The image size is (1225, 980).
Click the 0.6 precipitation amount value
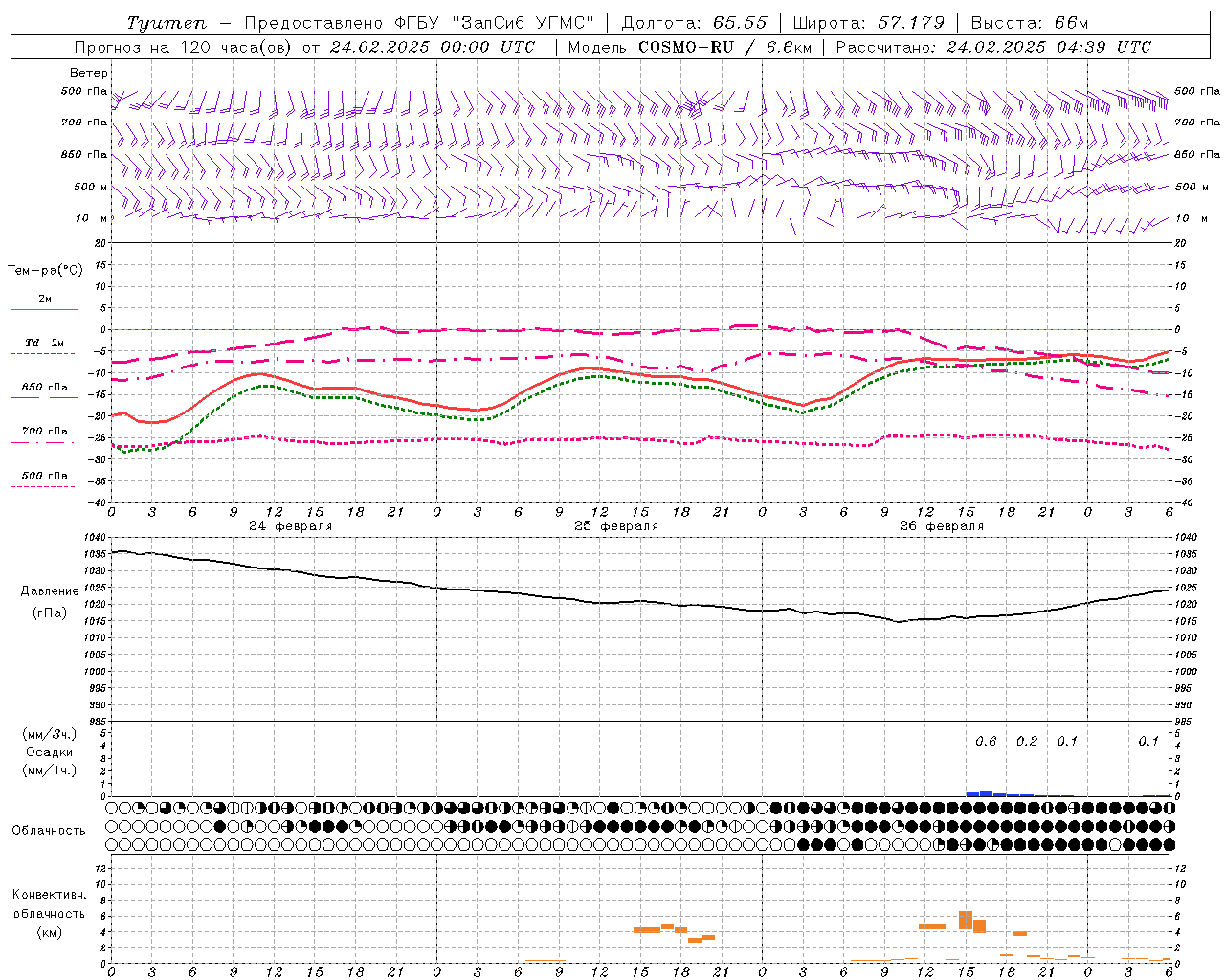pyautogui.click(x=986, y=742)
